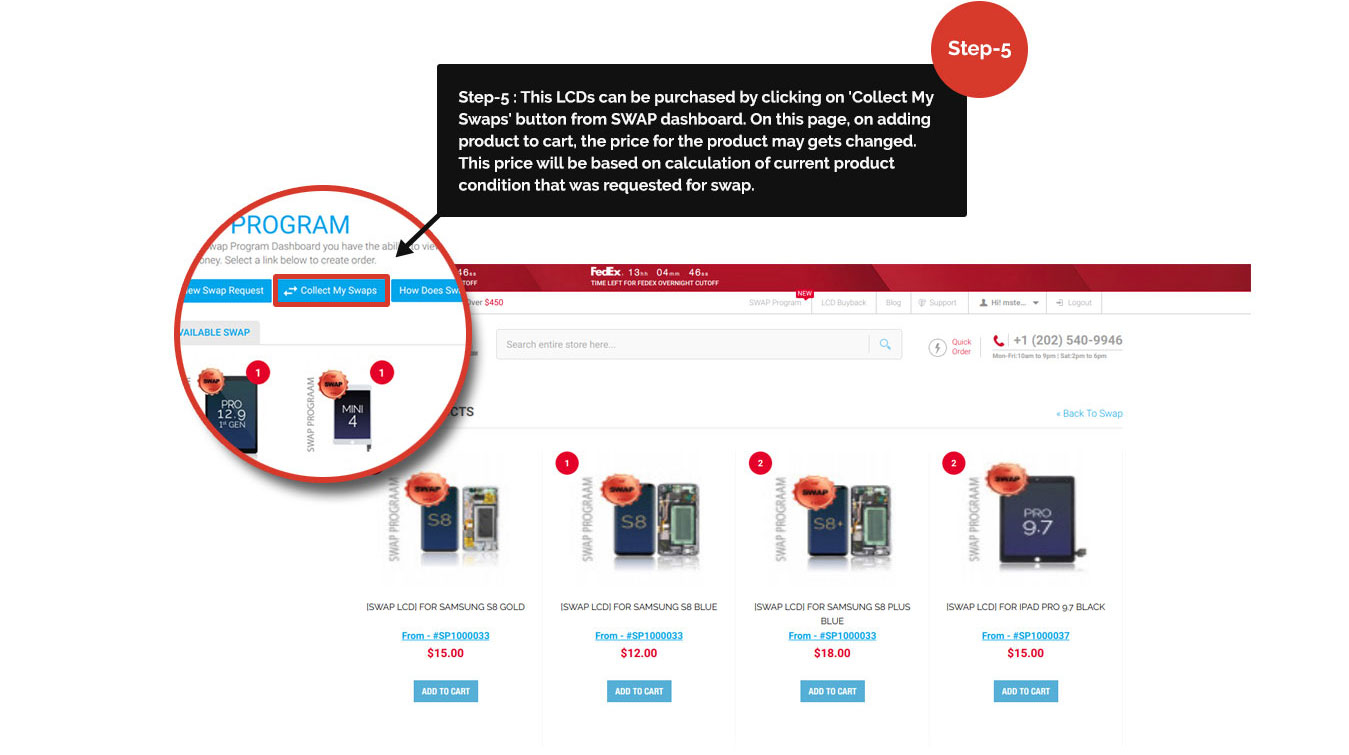Click the red count badge on Mini 4
This screenshot has height=755, width=1349.
point(381,373)
